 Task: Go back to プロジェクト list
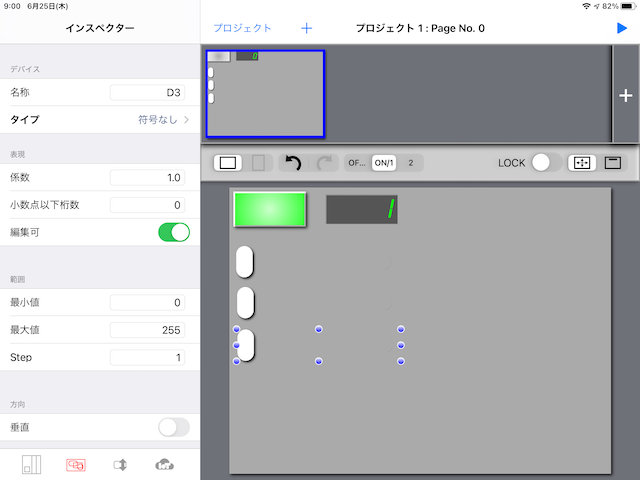[242, 28]
